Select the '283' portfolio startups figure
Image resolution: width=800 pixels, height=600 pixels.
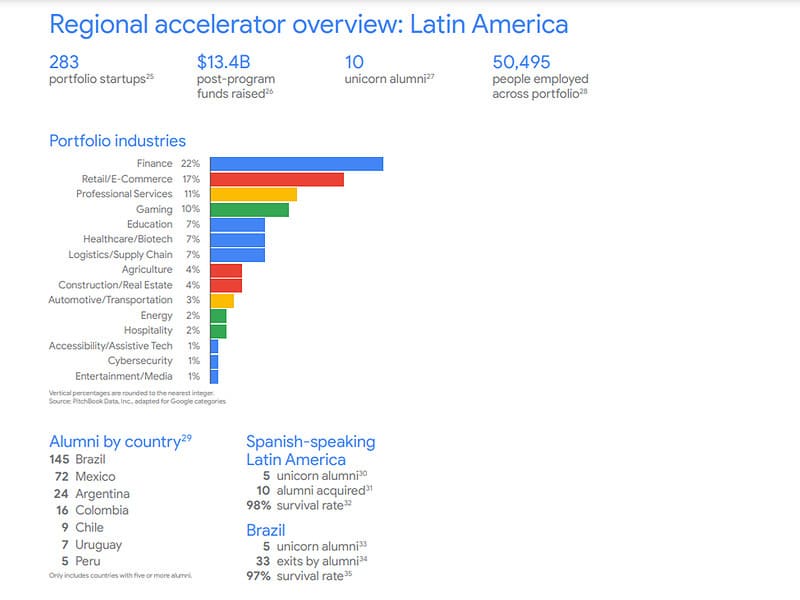[64, 62]
